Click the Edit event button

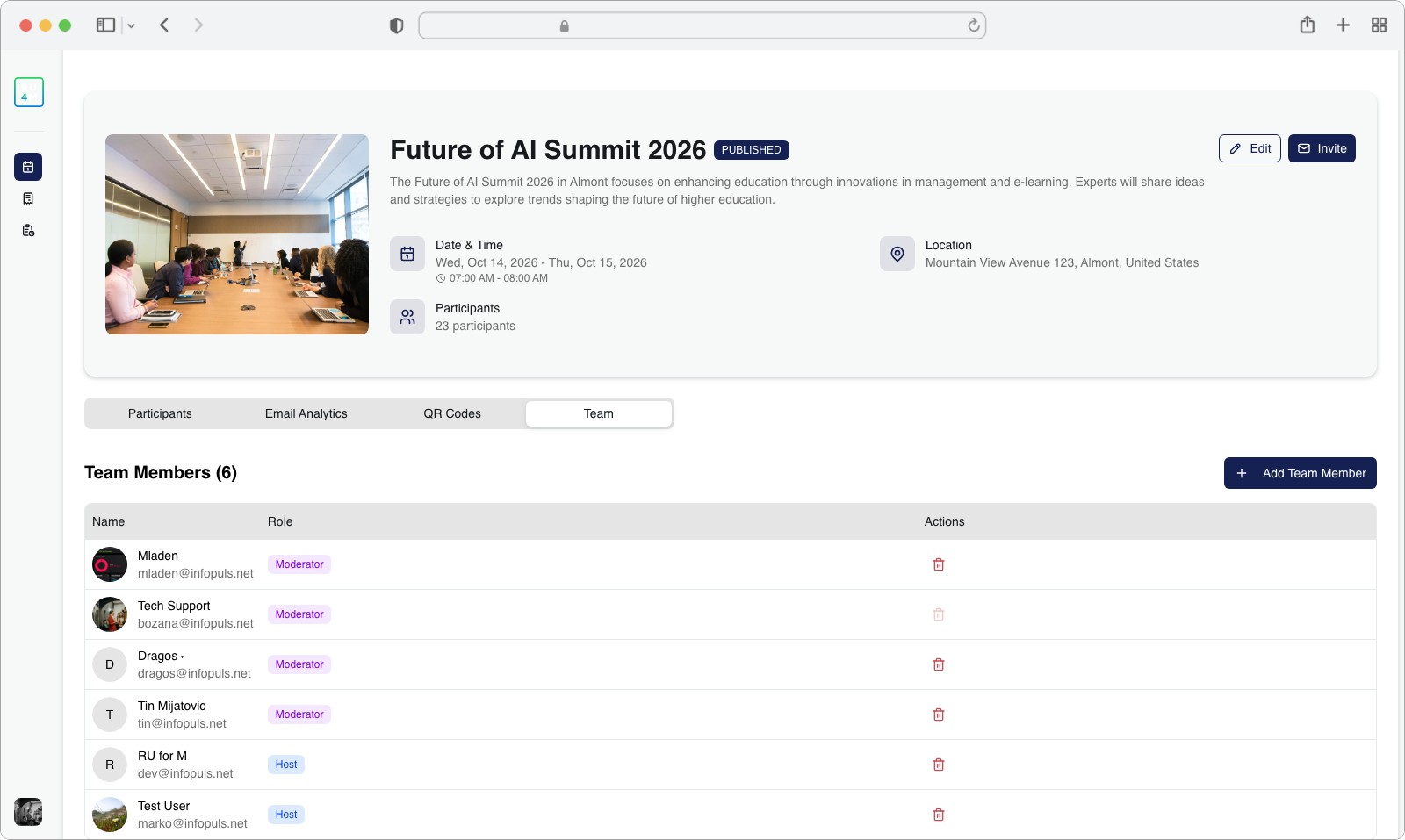[1250, 148]
